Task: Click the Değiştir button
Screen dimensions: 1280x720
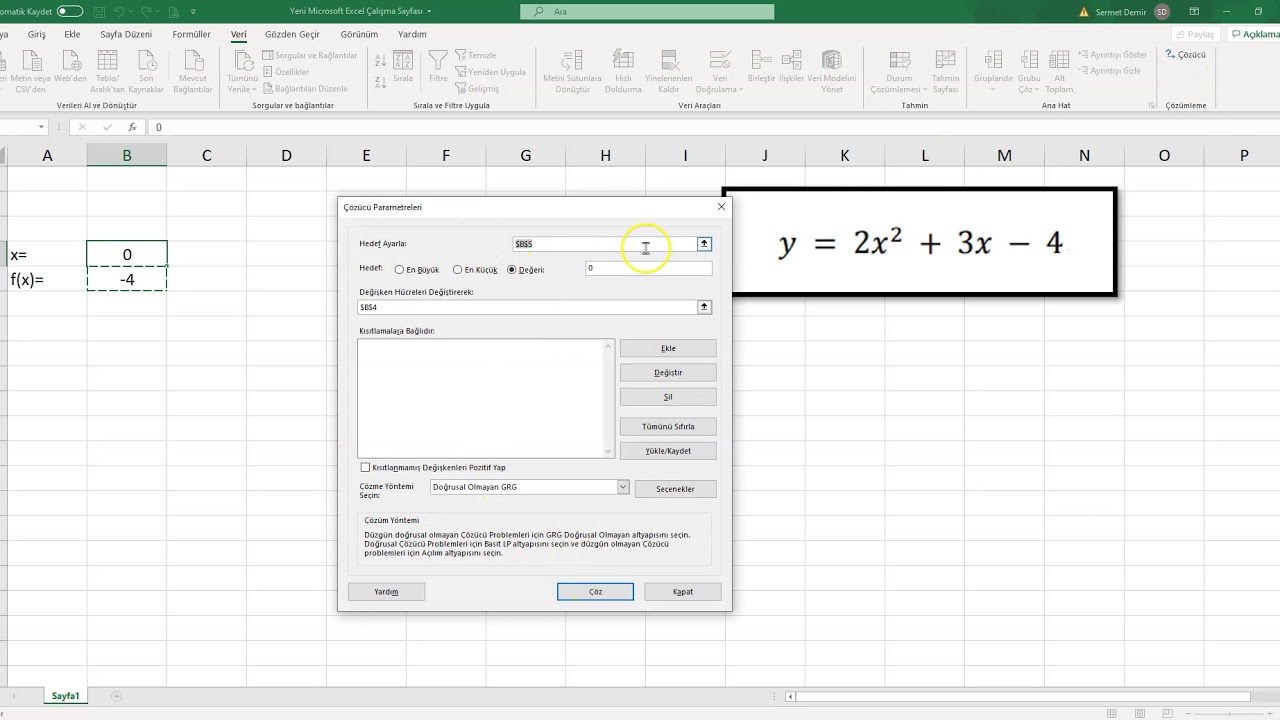Action: point(668,372)
